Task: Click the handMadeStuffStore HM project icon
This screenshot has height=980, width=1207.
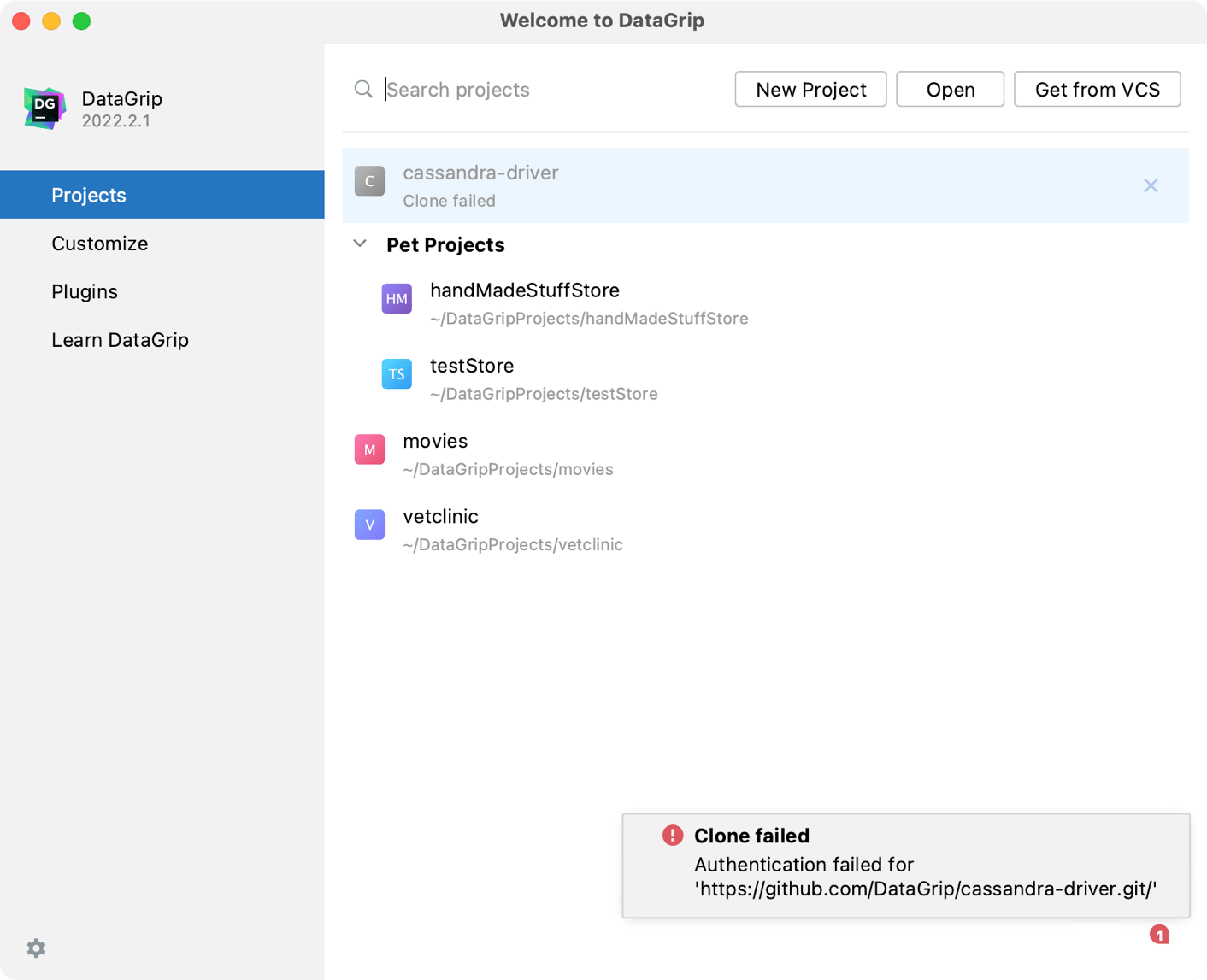Action: 397,299
